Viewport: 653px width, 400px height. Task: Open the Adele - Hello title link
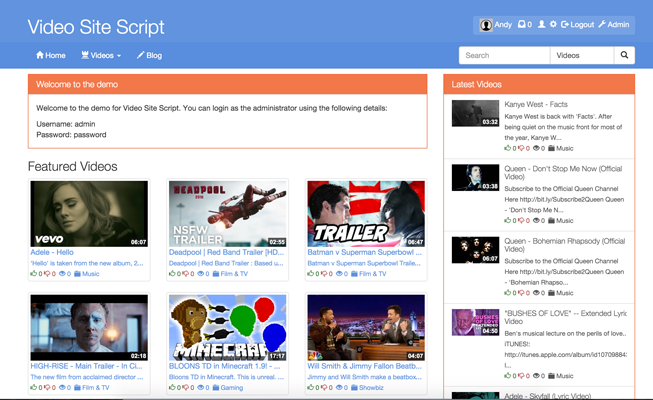tap(52, 252)
